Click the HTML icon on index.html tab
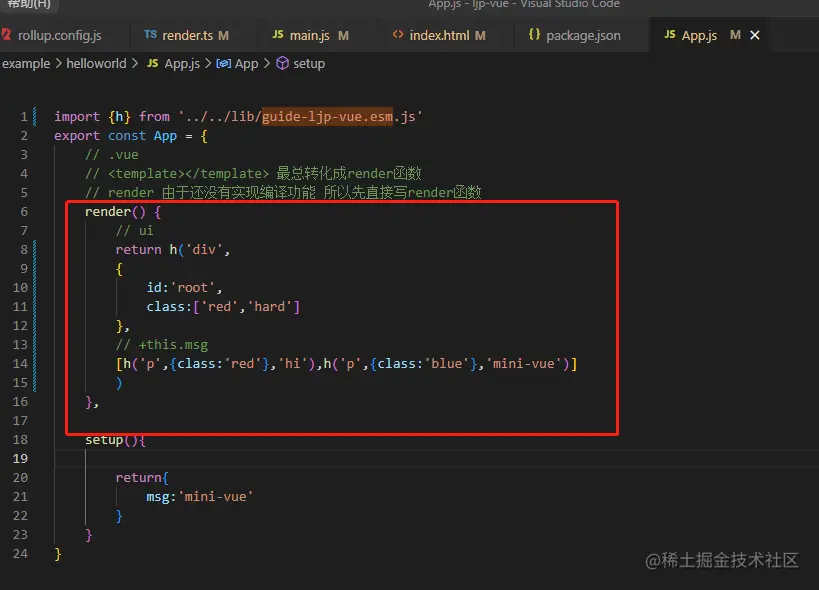 398,34
